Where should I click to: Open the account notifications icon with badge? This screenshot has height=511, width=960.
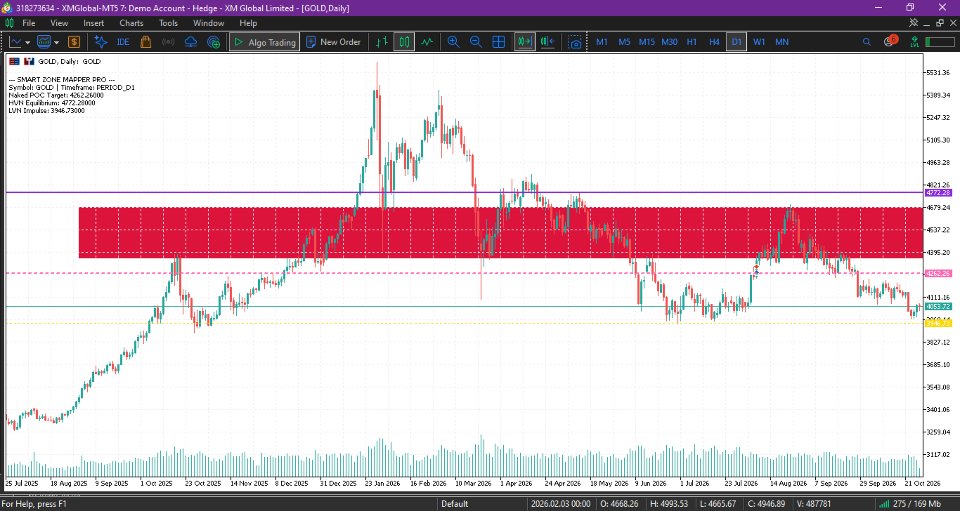pos(890,41)
